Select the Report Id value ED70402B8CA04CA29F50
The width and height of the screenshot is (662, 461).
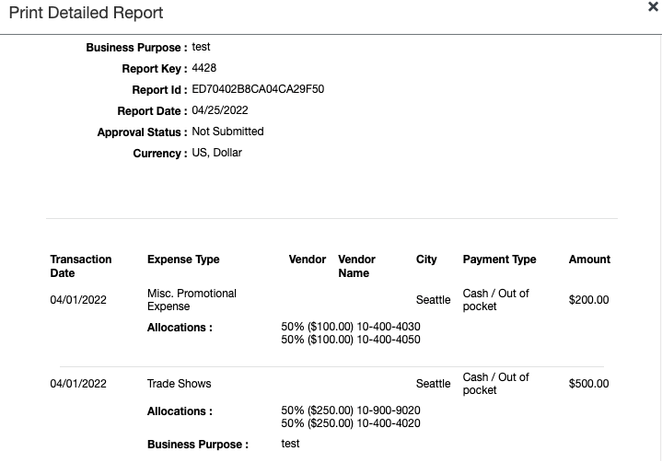pyautogui.click(x=258, y=89)
